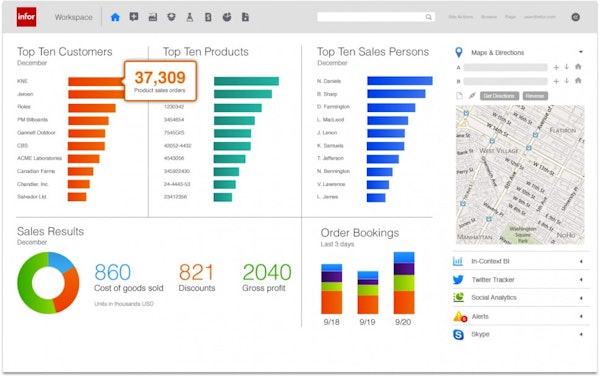Expand the Skype panel
The width and height of the screenshot is (600, 377).
pos(580,335)
